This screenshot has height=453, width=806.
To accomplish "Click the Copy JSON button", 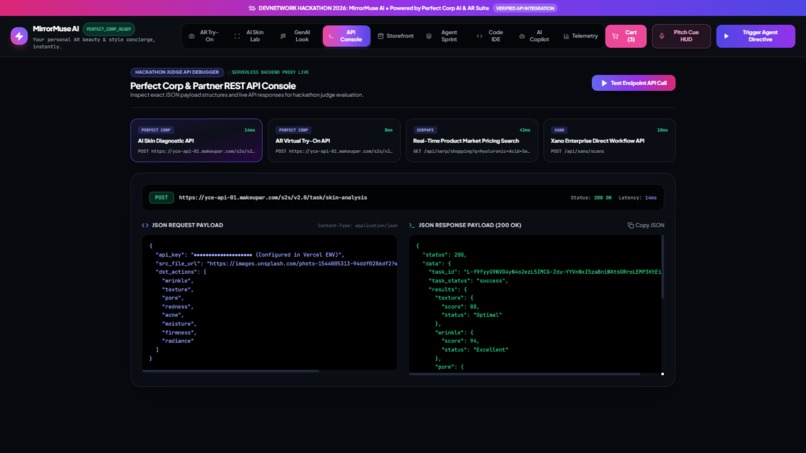I will tap(646, 225).
